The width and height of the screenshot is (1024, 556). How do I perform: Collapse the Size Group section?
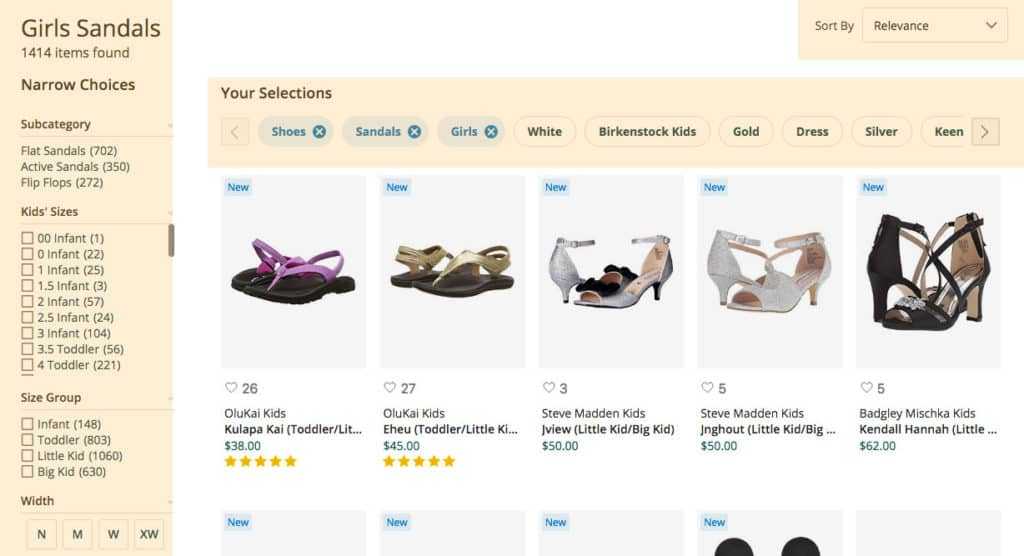pyautogui.click(x=170, y=398)
